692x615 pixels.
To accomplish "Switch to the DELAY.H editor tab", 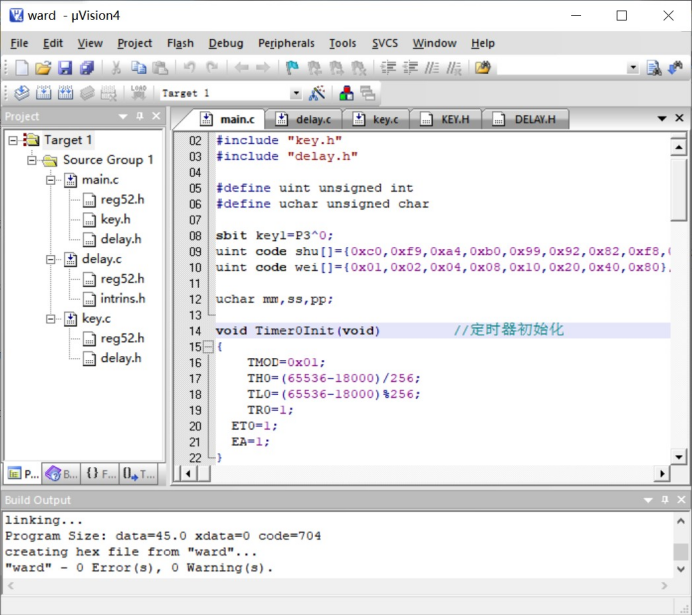I will tap(525, 119).
